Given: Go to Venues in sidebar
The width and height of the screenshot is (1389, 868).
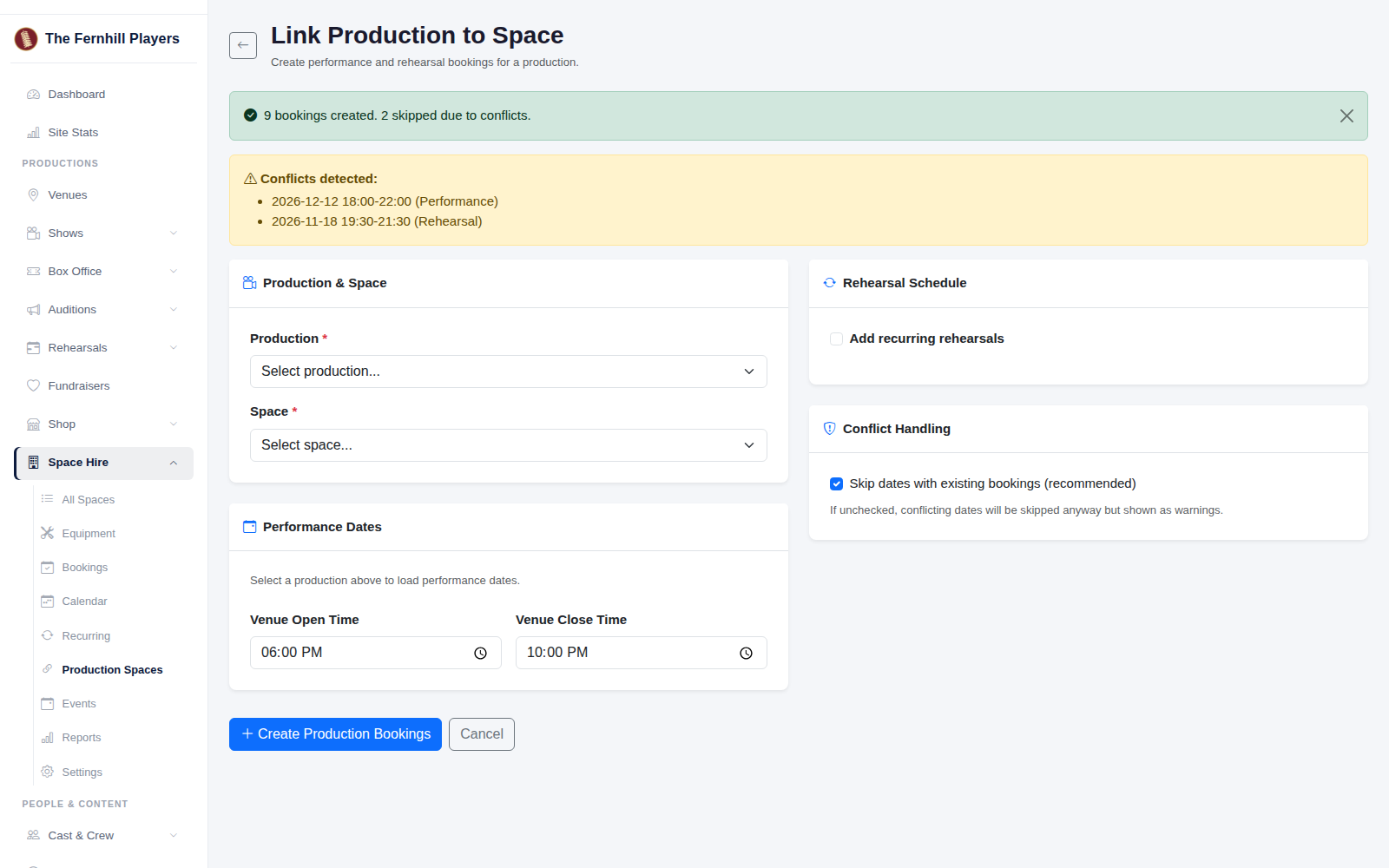Looking at the screenshot, I should [104, 195].
